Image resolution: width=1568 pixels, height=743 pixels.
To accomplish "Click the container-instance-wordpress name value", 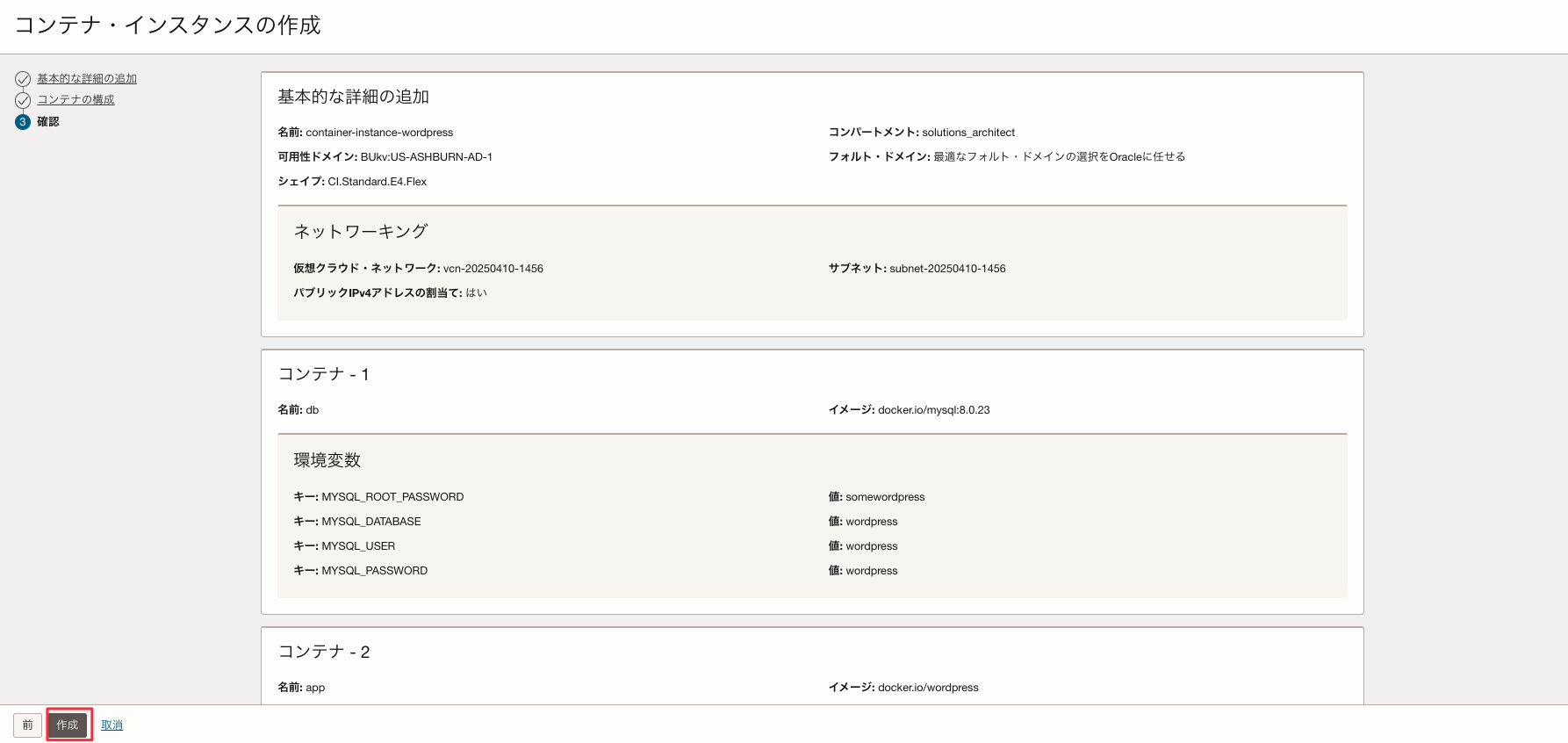I will [x=379, y=133].
